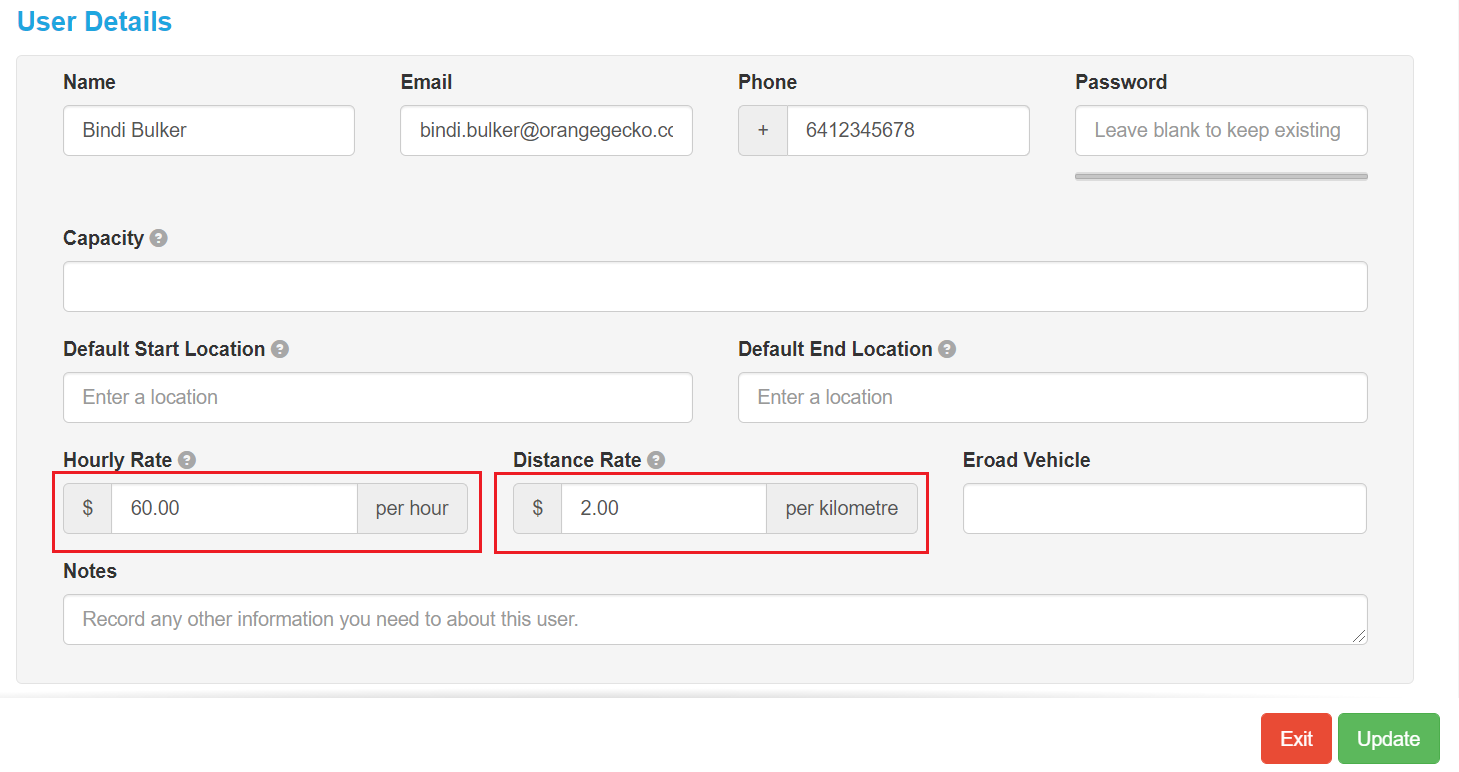
Task: Click the dollar sign before Distance Rate
Action: (x=538, y=508)
